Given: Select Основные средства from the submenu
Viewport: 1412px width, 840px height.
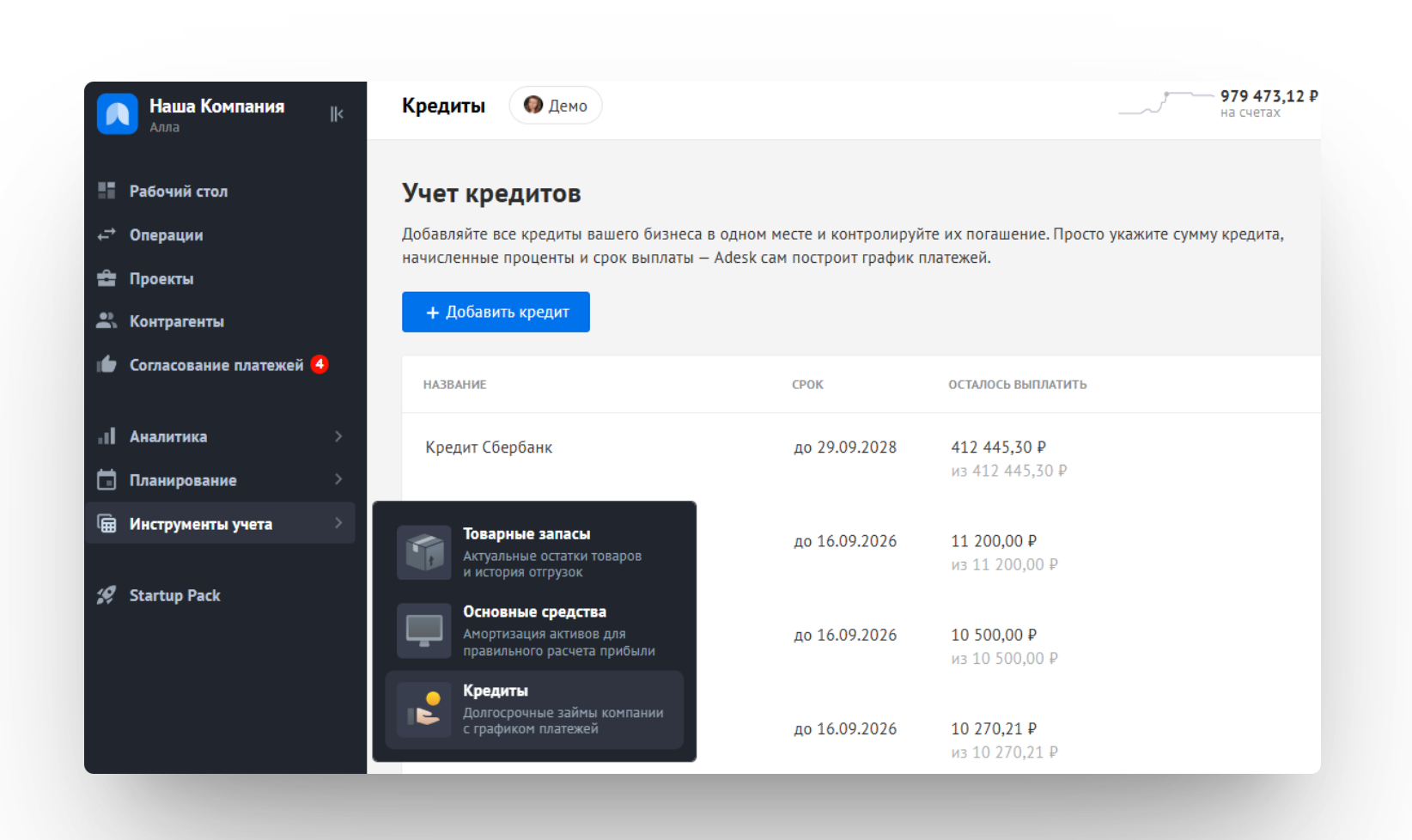Looking at the screenshot, I should click(534, 630).
